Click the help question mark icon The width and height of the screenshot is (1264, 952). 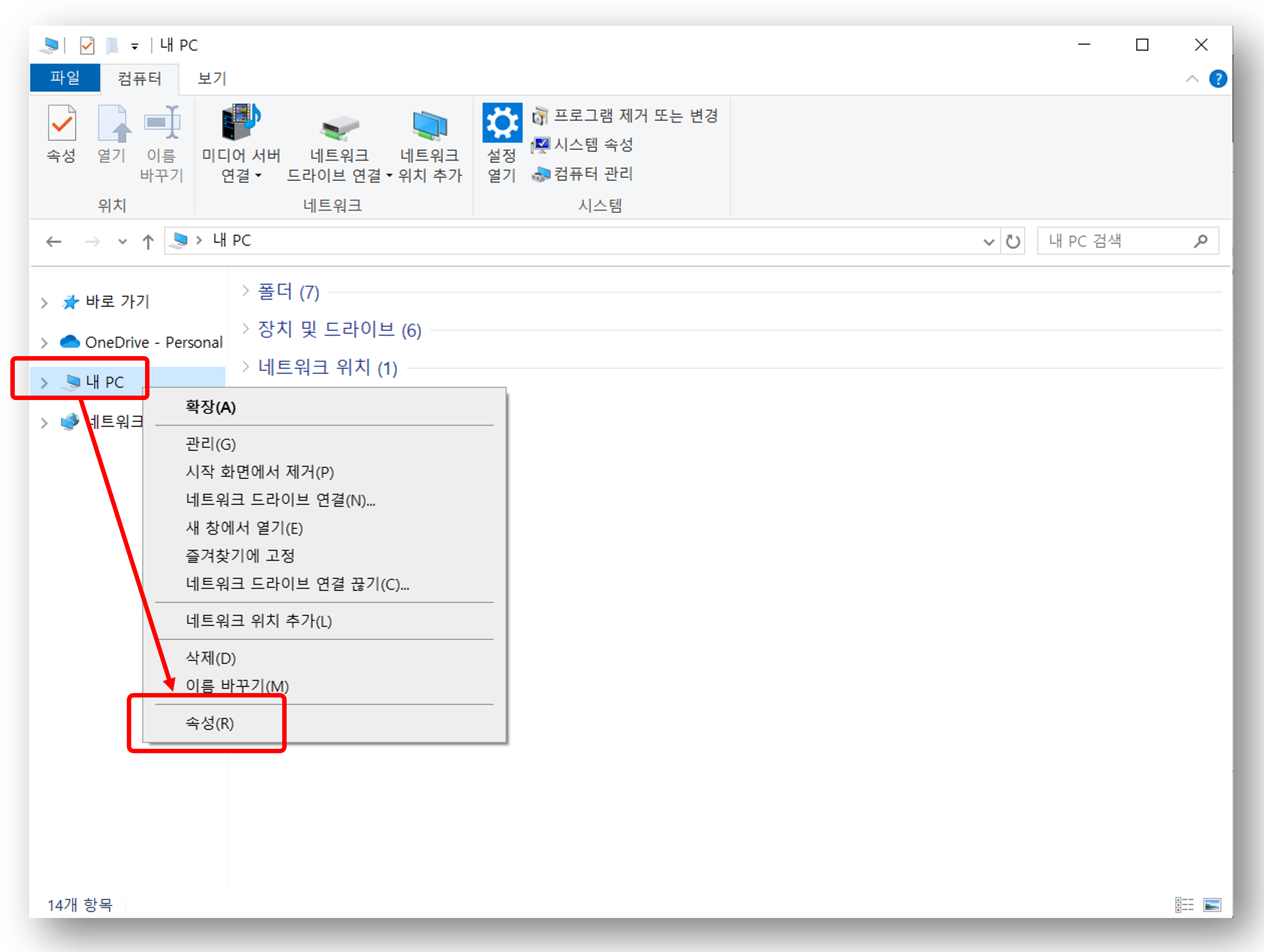pyautogui.click(x=1218, y=79)
